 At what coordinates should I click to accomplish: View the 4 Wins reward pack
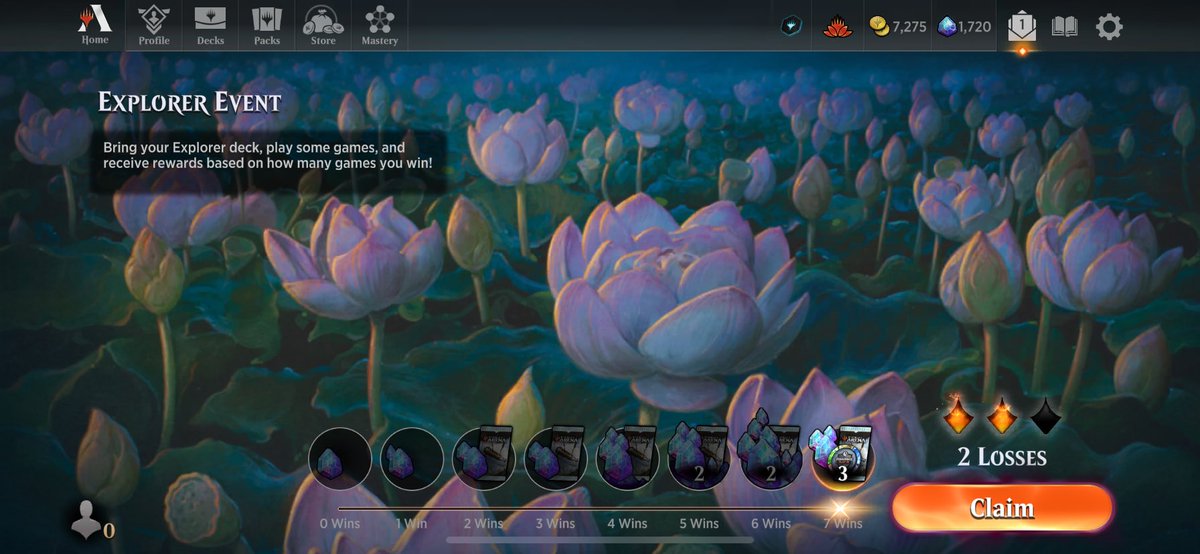pyautogui.click(x=627, y=459)
